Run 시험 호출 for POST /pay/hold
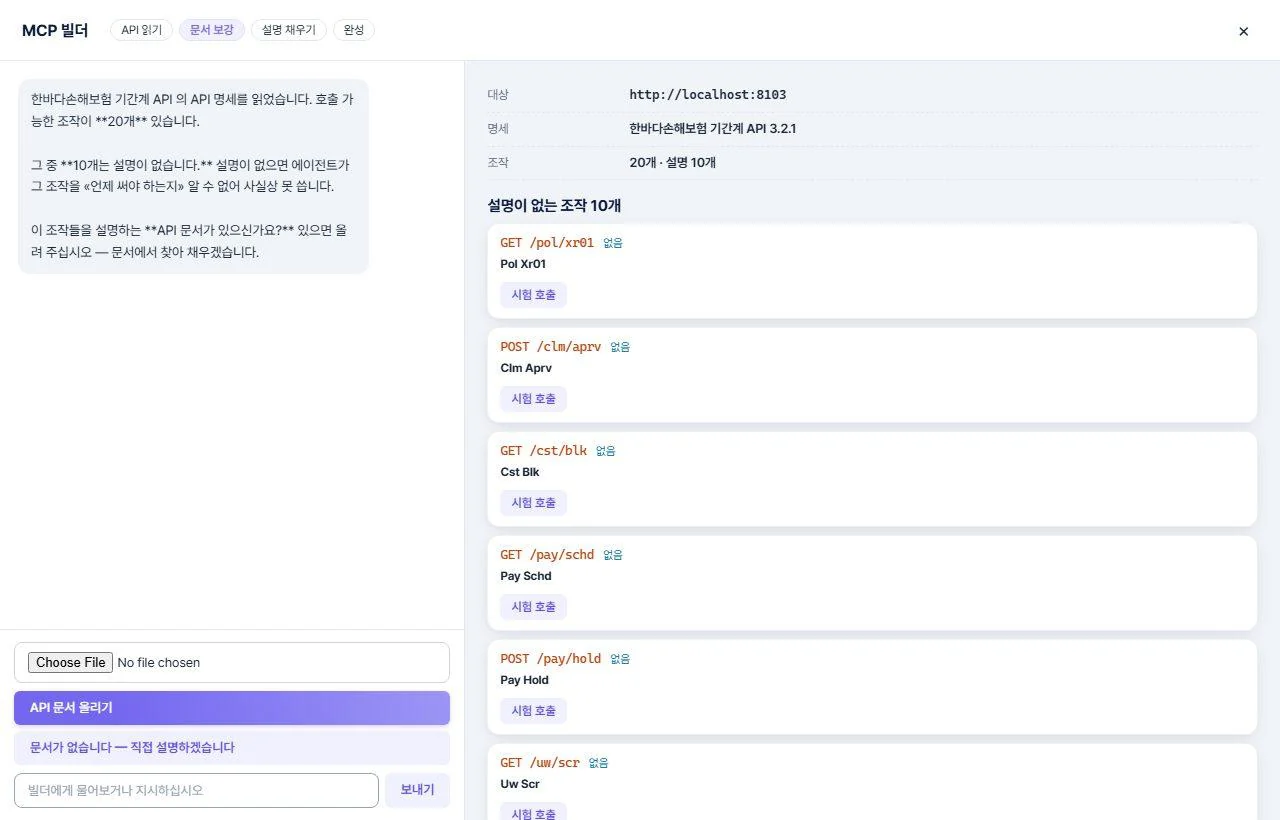Image resolution: width=1280 pixels, height=820 pixels. [533, 711]
